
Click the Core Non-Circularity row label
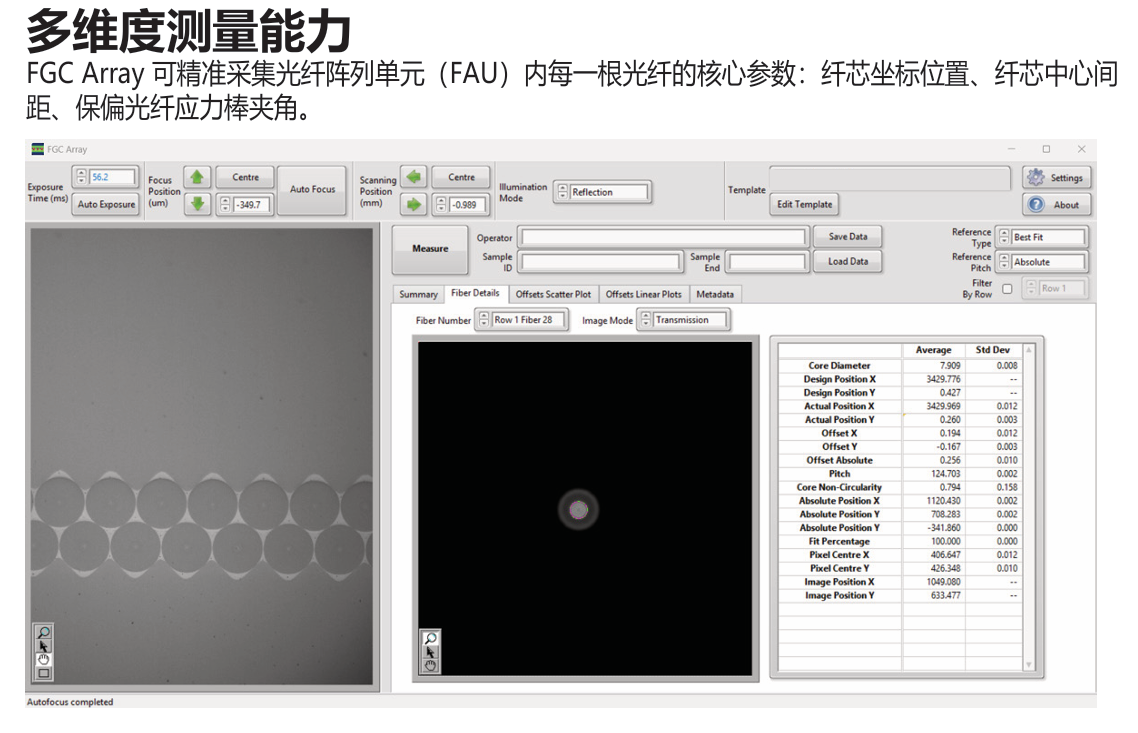click(839, 487)
